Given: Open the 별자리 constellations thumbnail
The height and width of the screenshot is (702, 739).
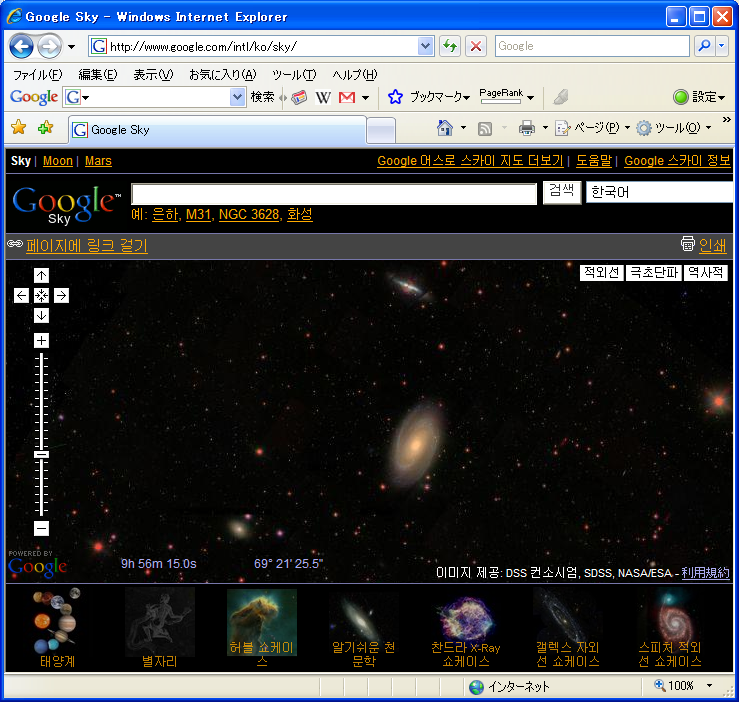Looking at the screenshot, I should click(160, 627).
